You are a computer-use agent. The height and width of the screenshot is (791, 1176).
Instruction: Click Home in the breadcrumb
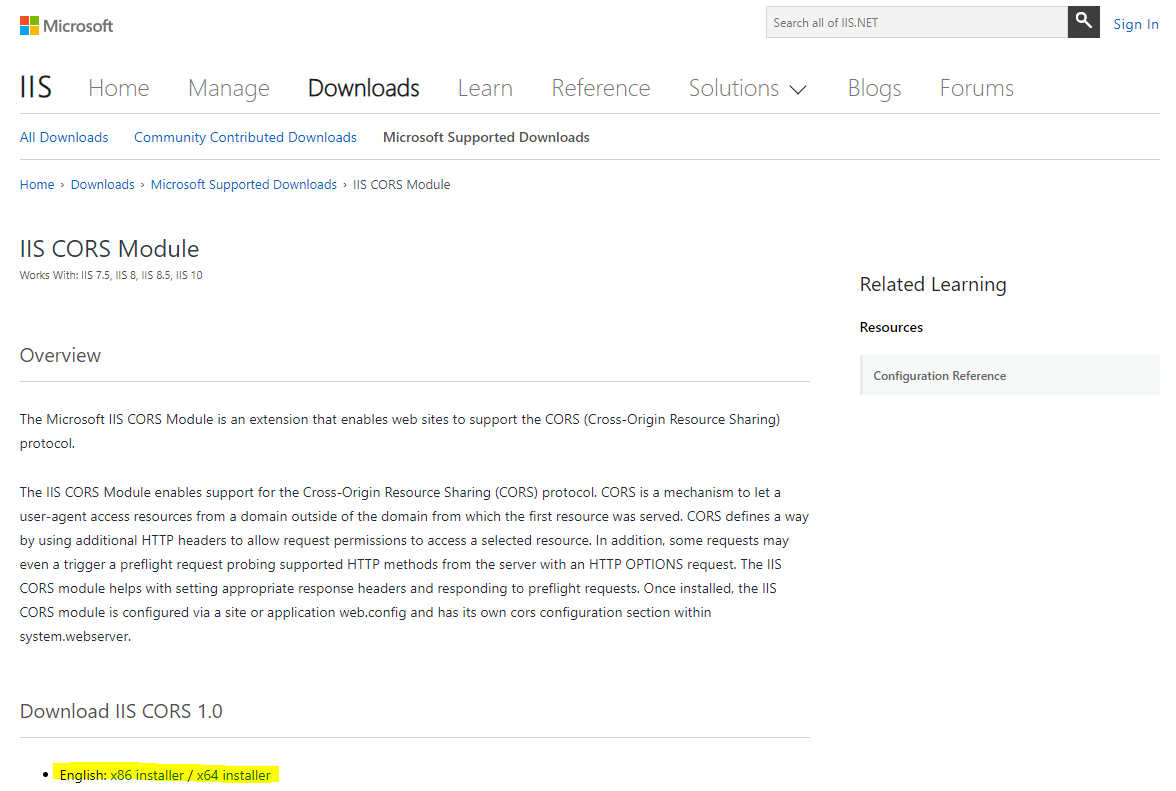[37, 184]
